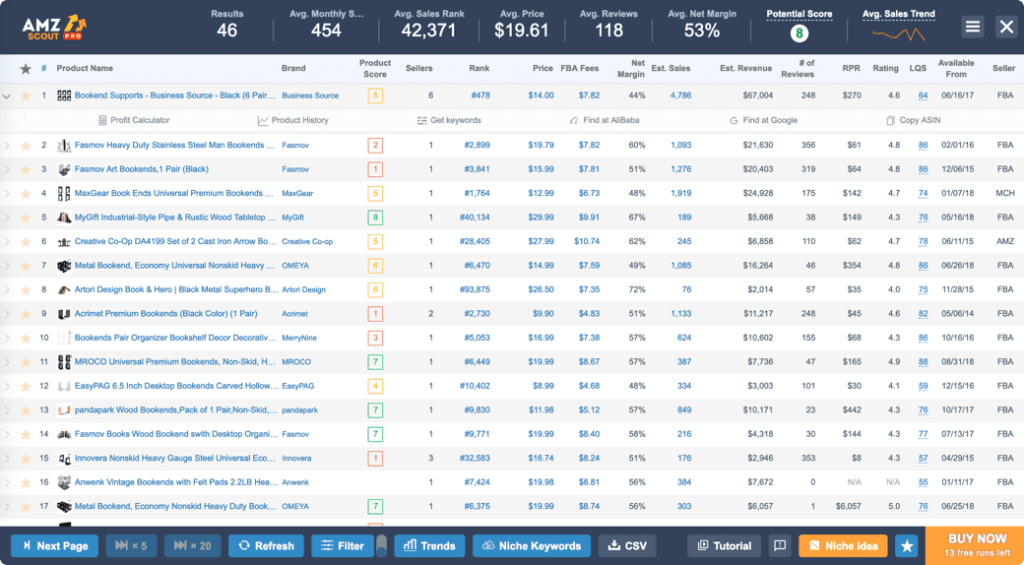Viewport: 1024px width, 565px height.
Task: Open the hamburger menu icon
Action: pos(972,27)
